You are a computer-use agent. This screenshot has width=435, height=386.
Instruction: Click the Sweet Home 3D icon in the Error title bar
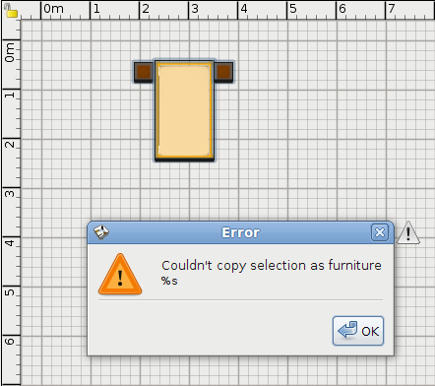[x=101, y=232]
